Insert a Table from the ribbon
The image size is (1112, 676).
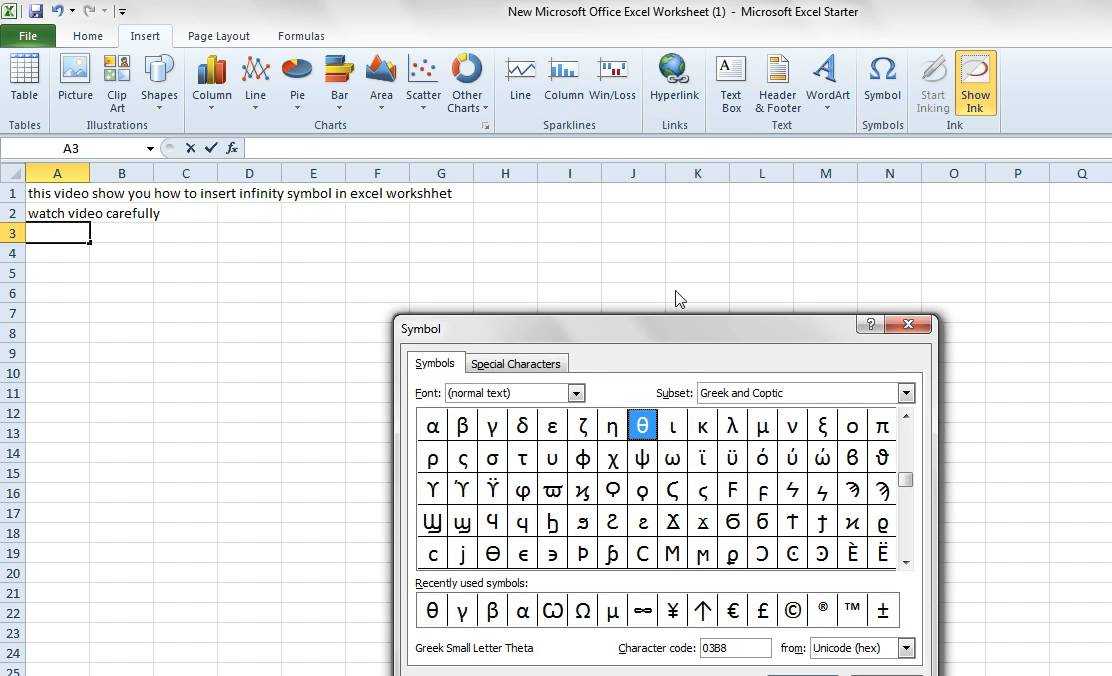point(24,78)
